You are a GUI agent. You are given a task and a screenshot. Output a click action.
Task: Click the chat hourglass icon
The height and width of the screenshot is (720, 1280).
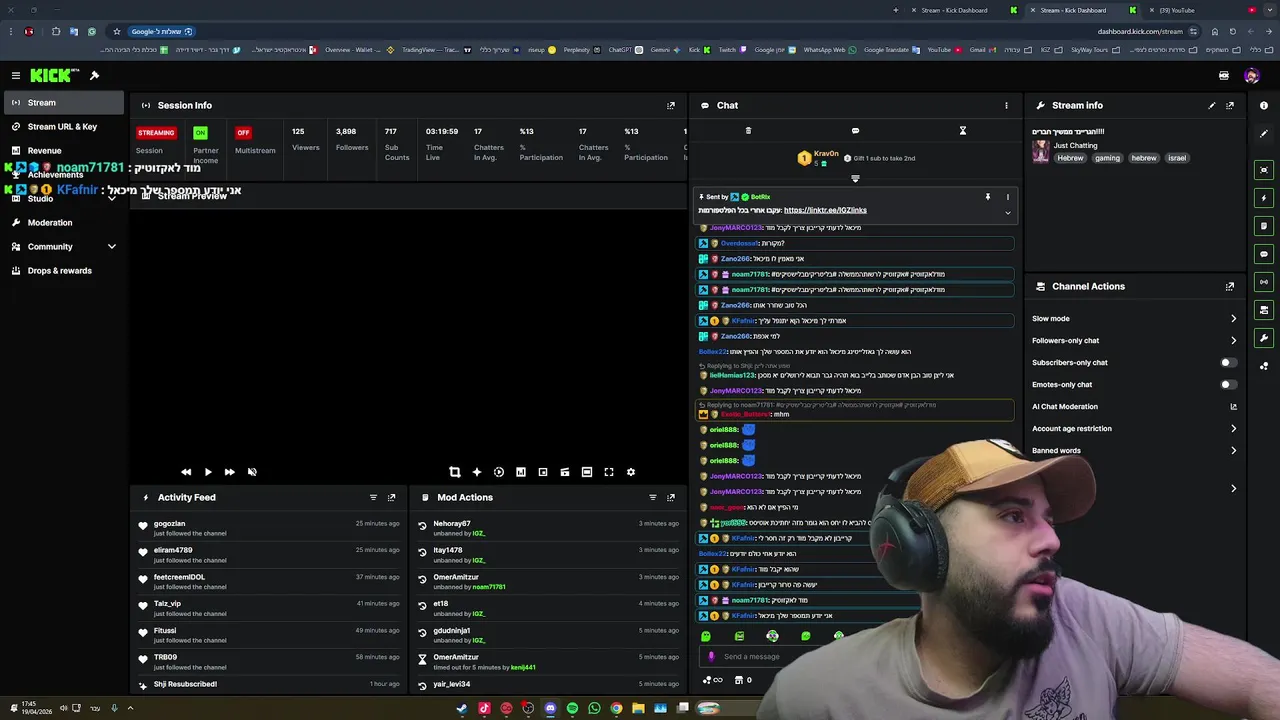[x=963, y=131]
